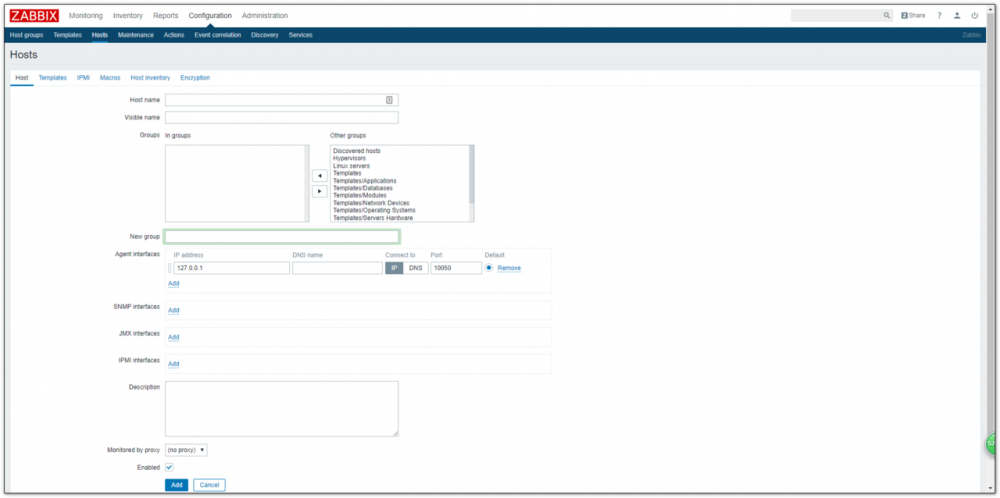Screen dimensions: 1000x498
Task: Open the Inventory menu
Action: click(x=128, y=15)
